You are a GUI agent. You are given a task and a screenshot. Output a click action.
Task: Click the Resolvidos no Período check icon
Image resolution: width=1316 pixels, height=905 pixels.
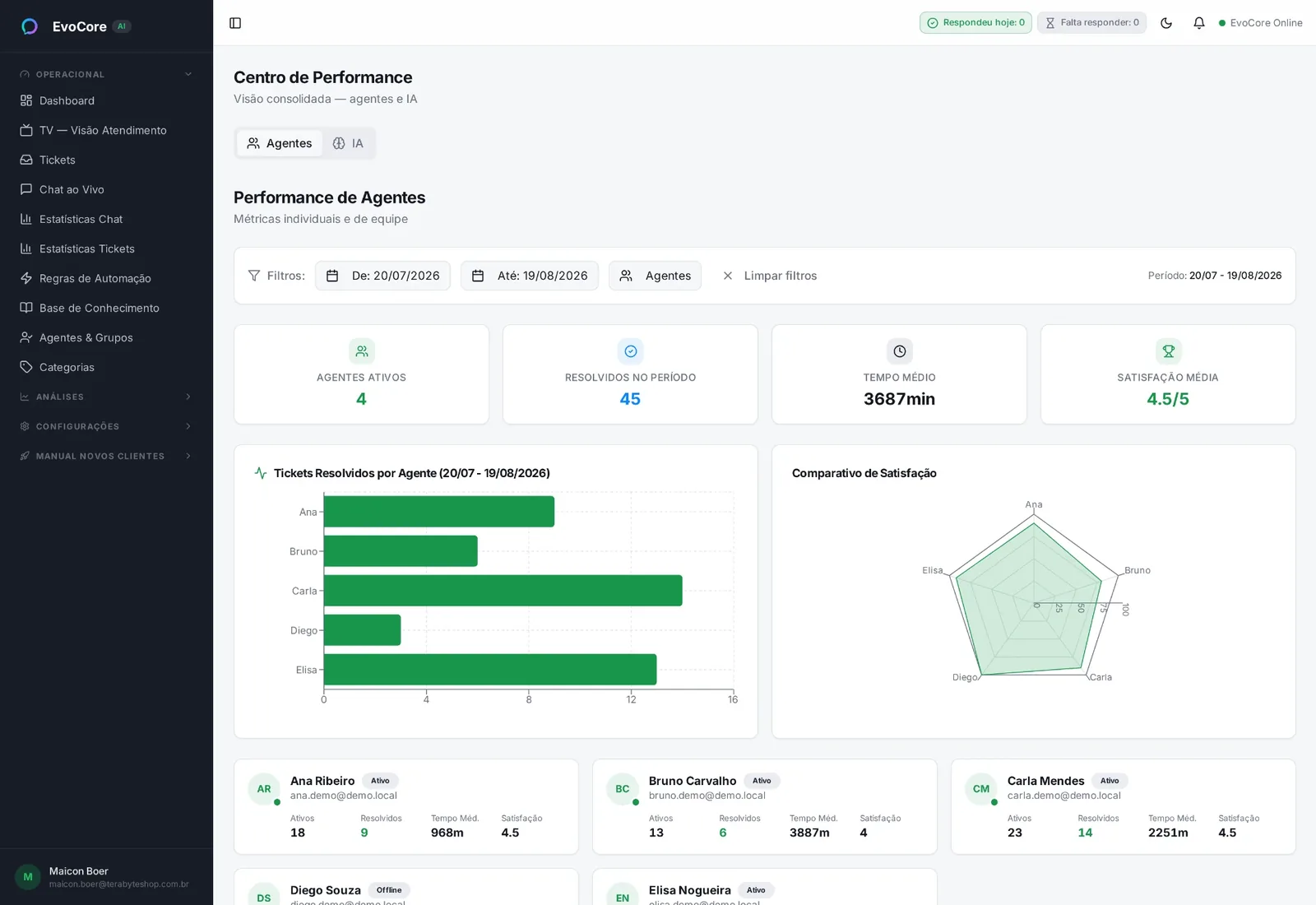point(631,351)
